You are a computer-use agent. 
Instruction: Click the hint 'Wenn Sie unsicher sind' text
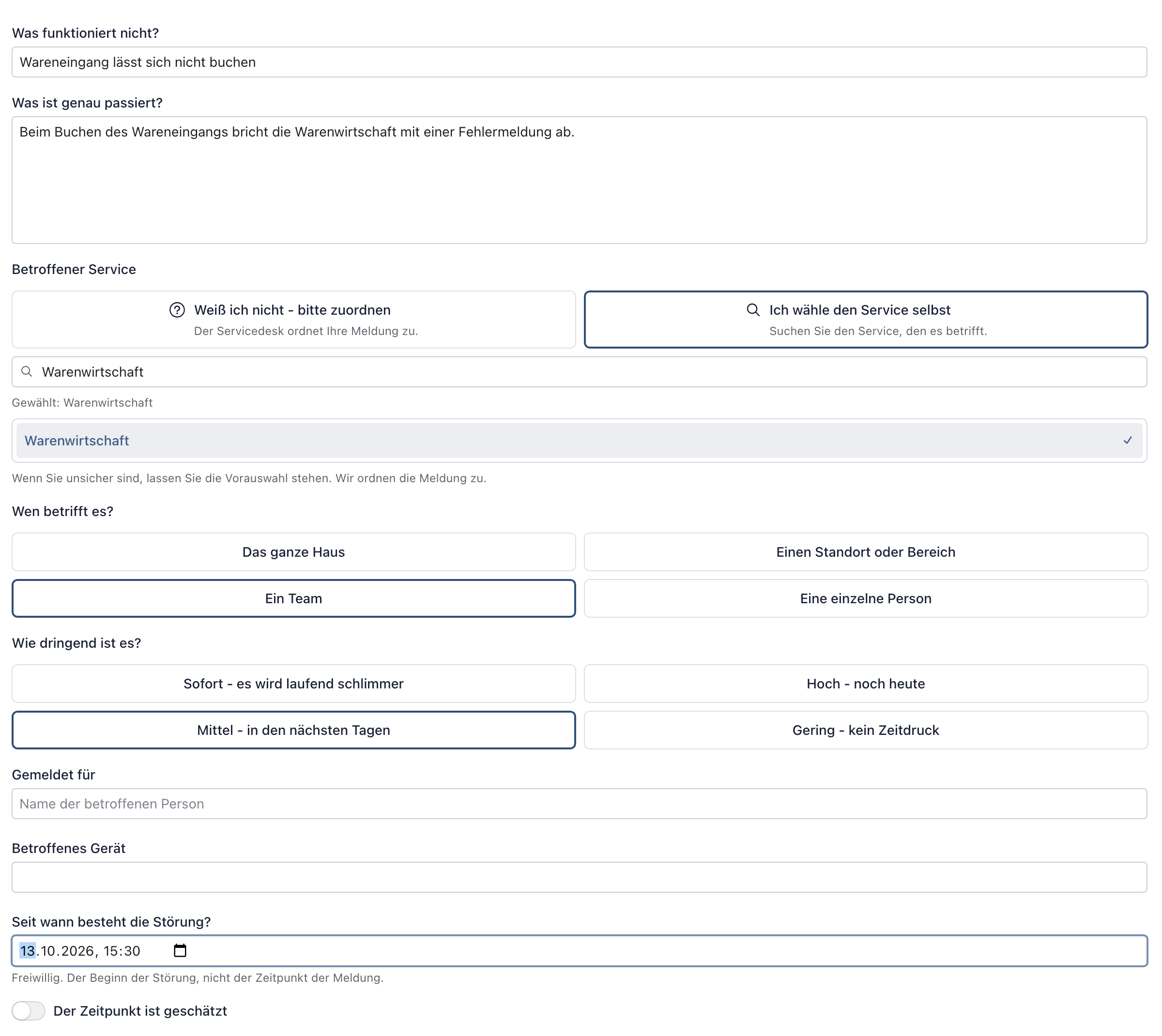(249, 478)
